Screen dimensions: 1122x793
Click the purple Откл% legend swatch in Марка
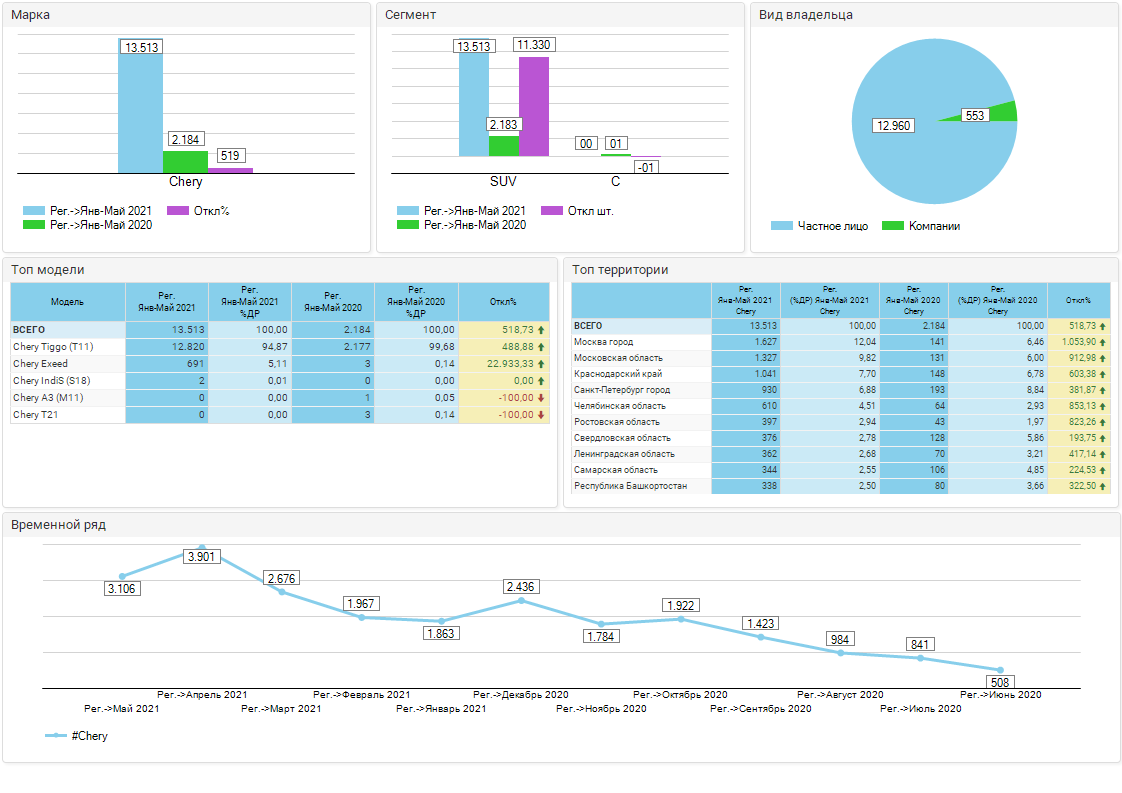pos(178,211)
